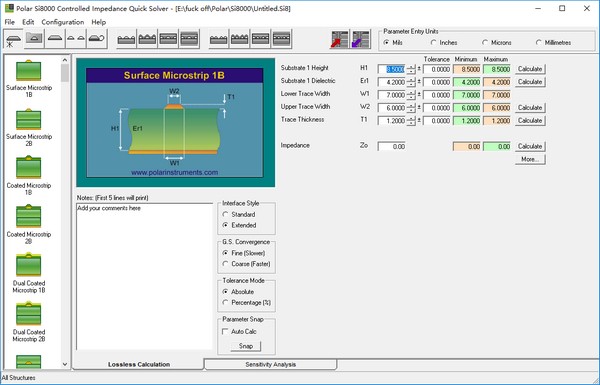Screen dimensions: 600x385
Task: Choose Standard interface style
Action: tap(239, 214)
